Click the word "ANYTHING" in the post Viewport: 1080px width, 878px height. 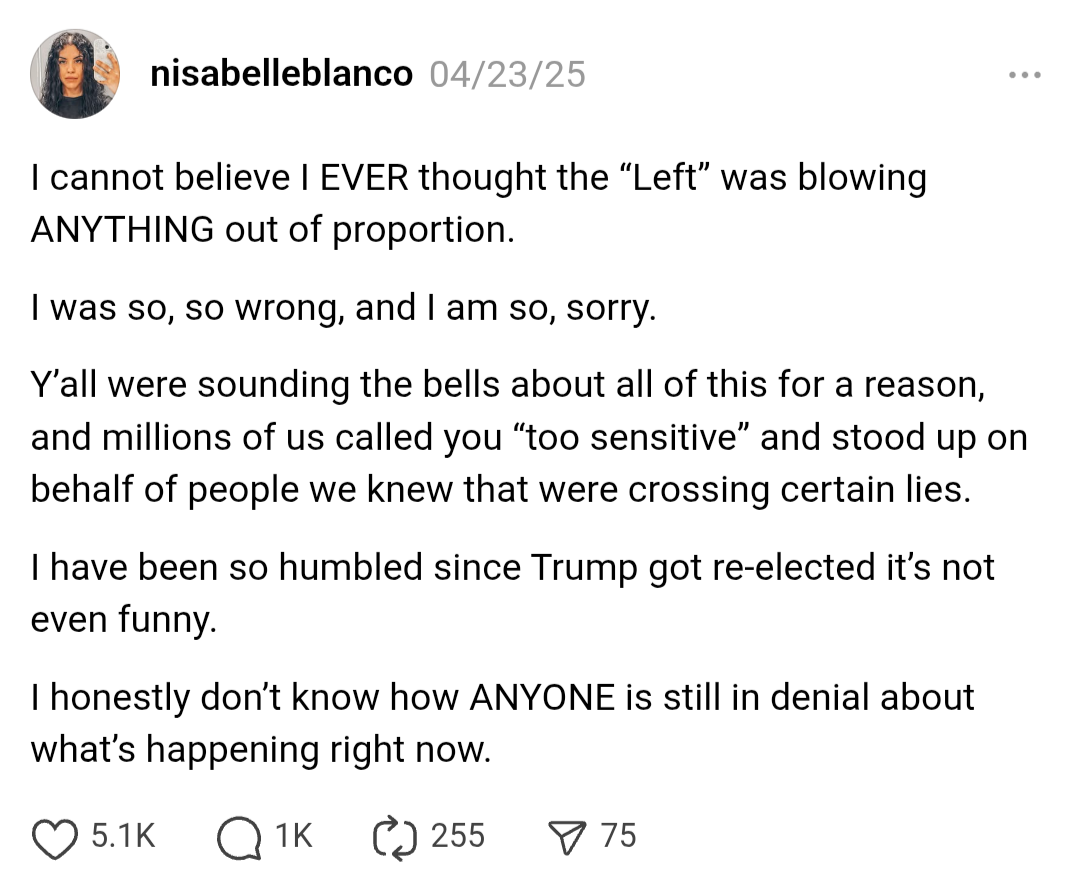point(121,229)
